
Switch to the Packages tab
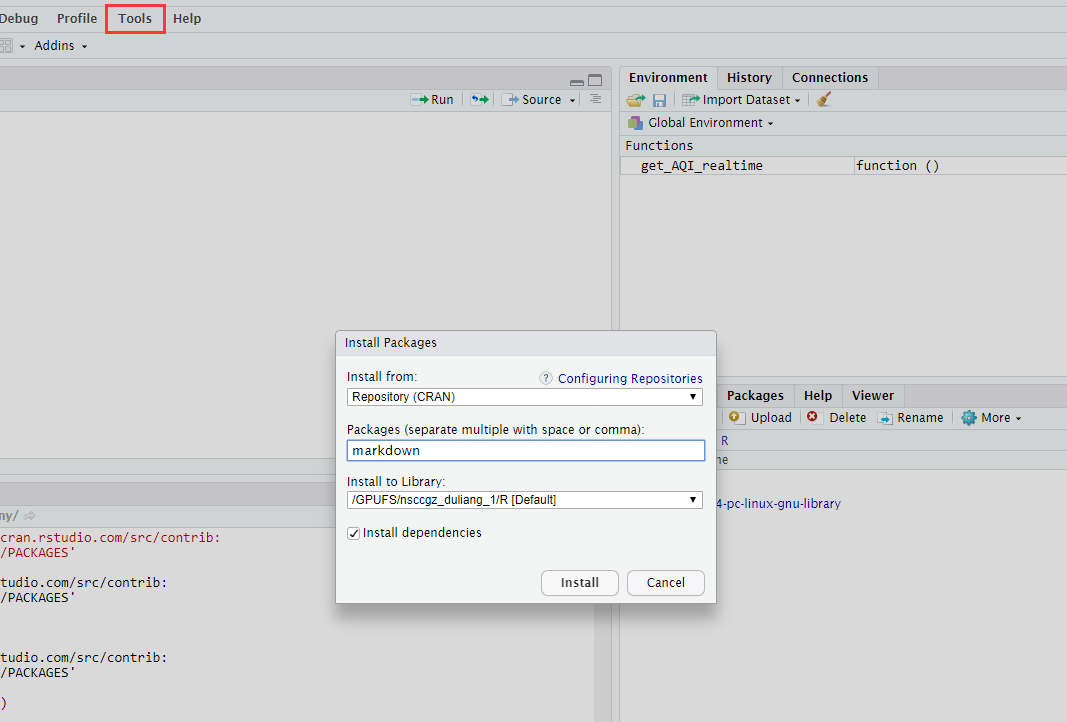[x=755, y=395]
